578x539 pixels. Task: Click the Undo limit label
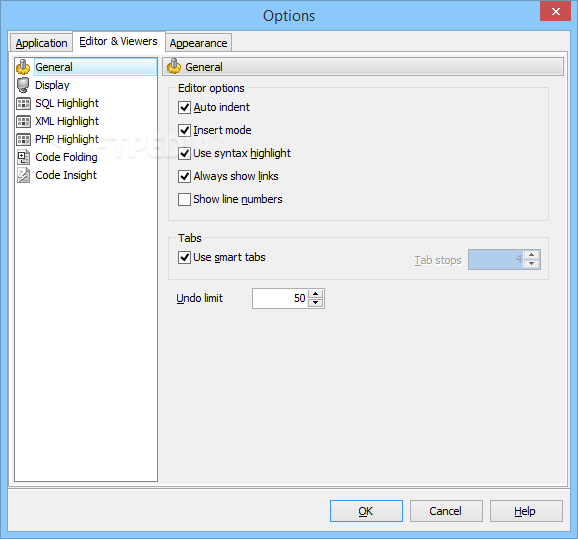tap(199, 298)
